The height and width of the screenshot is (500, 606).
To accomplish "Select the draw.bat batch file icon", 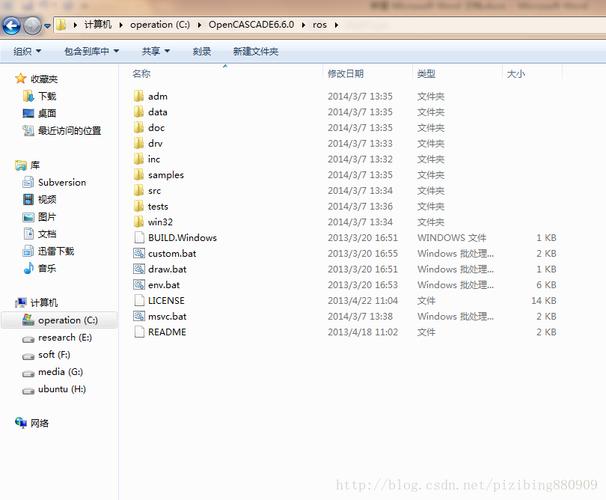I will pyautogui.click(x=139, y=269).
